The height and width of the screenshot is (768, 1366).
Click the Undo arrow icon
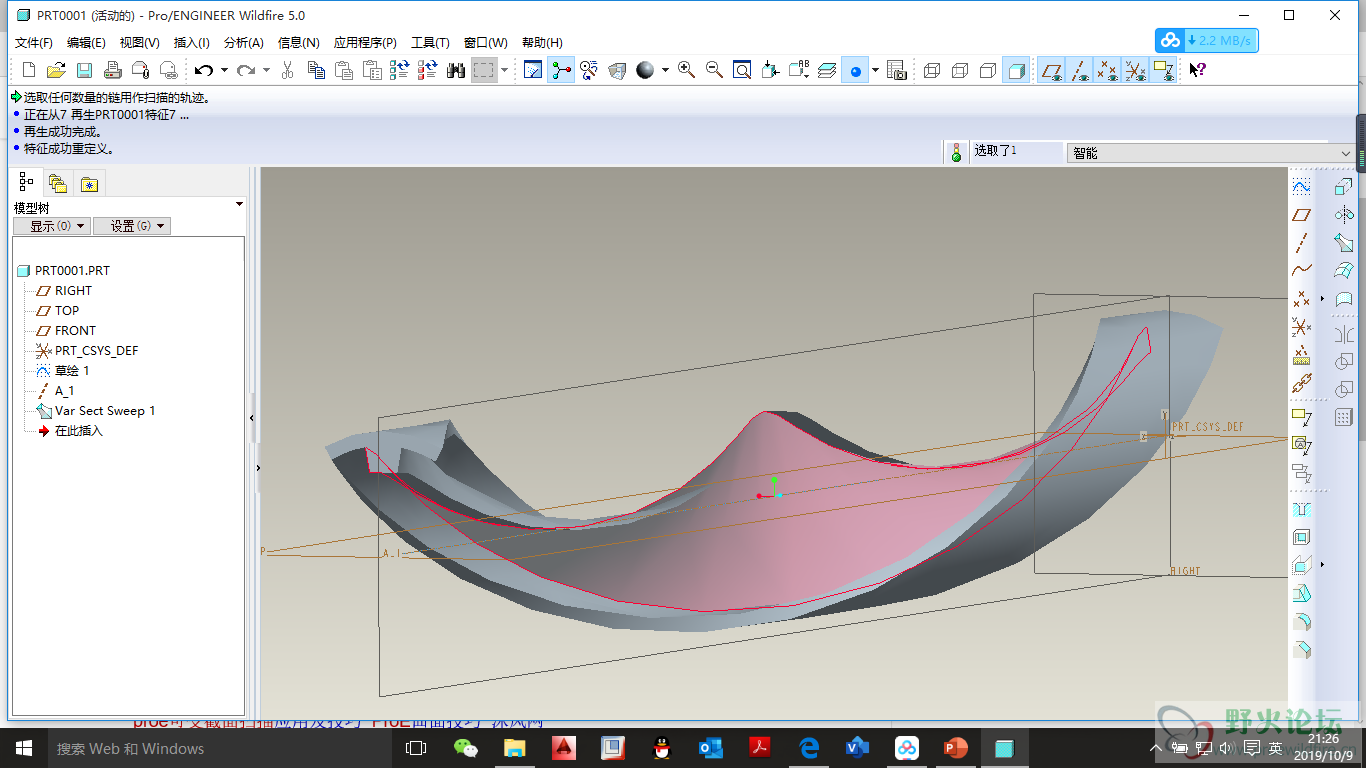(x=204, y=70)
